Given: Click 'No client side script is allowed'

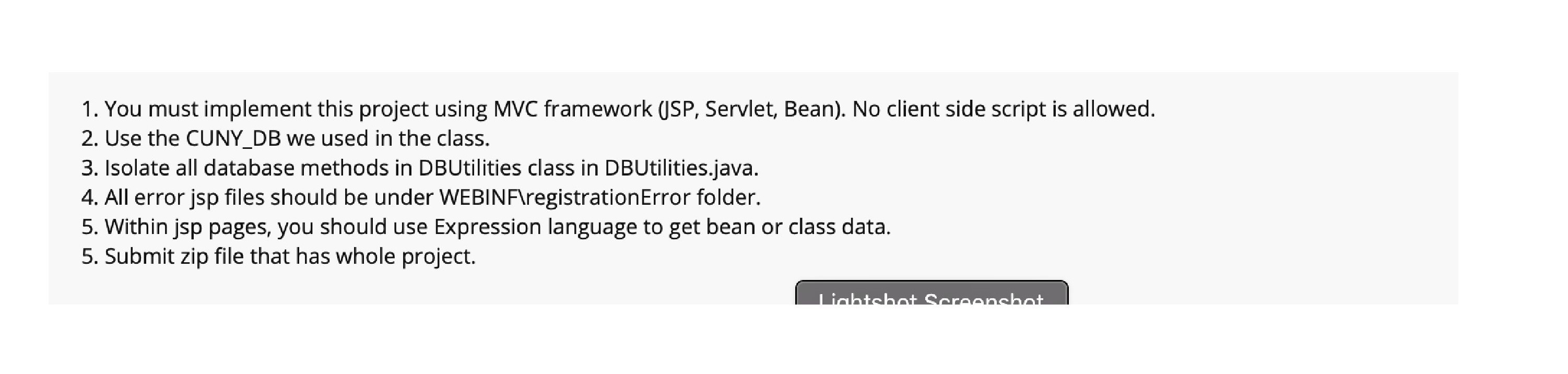Looking at the screenshot, I should tap(1003, 110).
